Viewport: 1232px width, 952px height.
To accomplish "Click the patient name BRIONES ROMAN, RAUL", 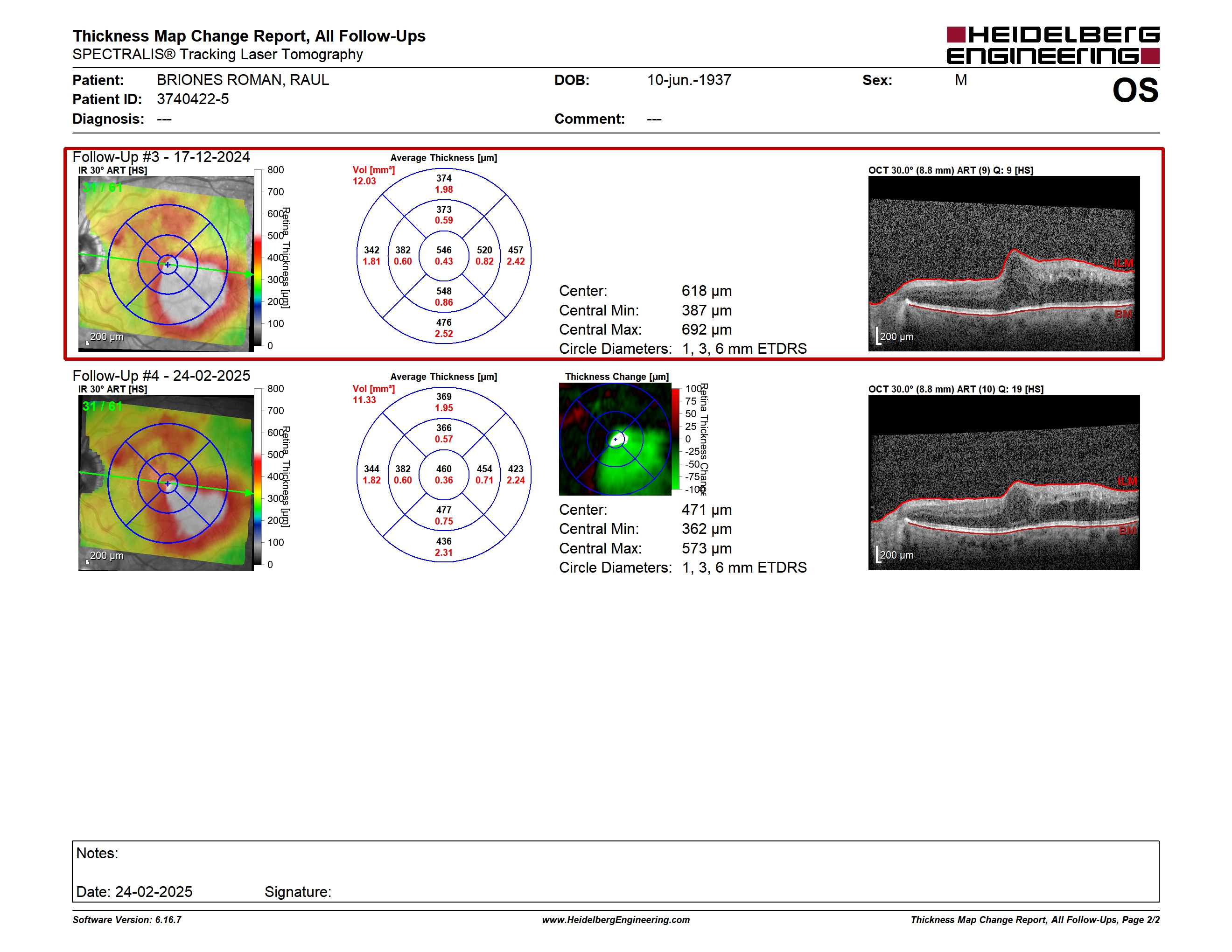I will (243, 80).
